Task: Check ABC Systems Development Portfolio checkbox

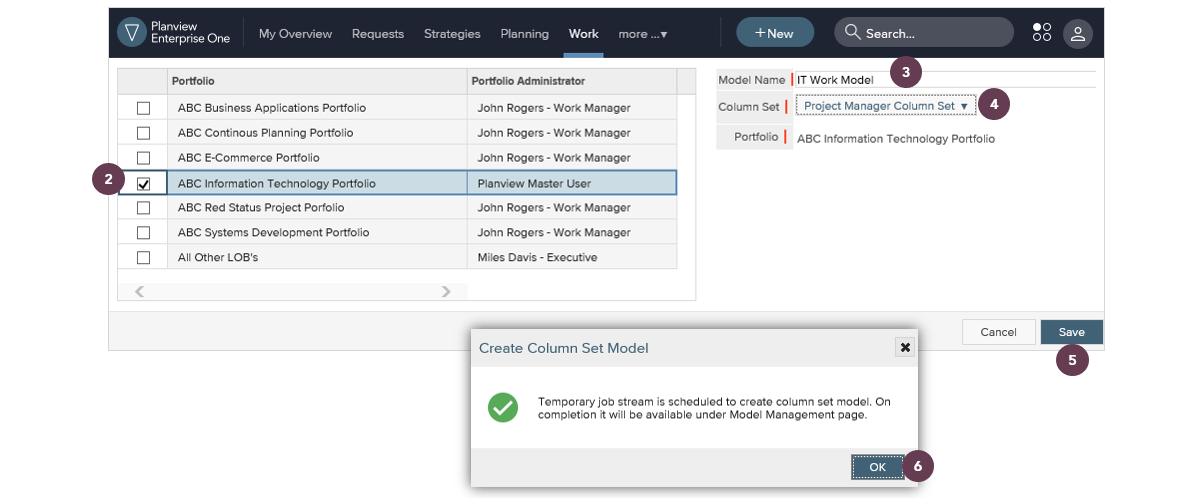Action: pyautogui.click(x=143, y=233)
